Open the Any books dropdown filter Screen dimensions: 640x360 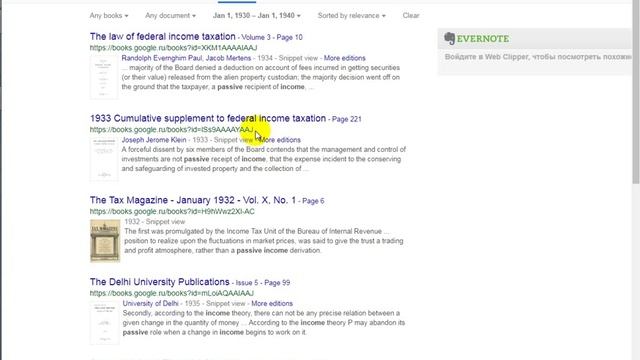[x=109, y=16]
